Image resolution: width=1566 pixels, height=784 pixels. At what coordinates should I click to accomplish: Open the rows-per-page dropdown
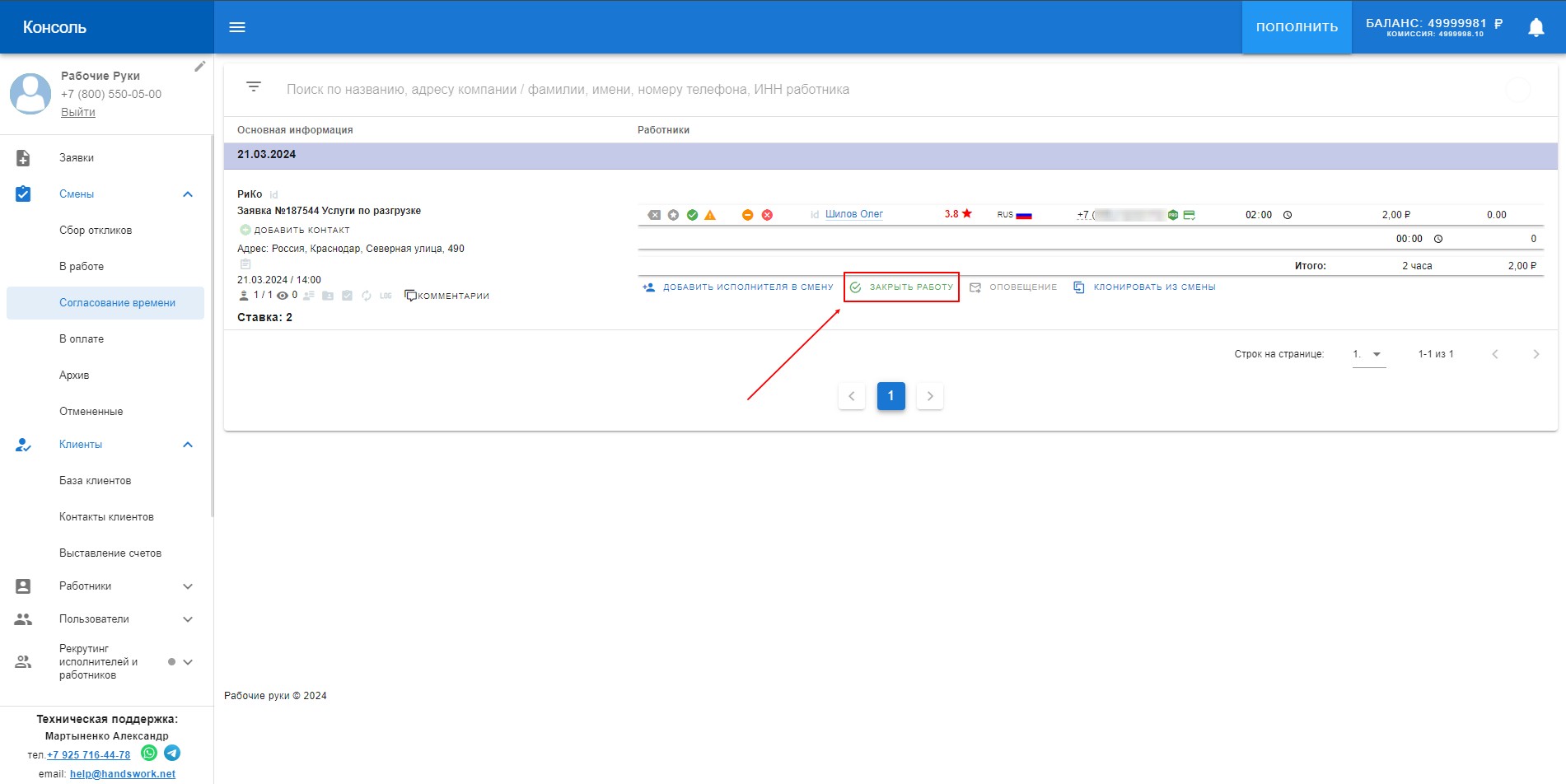coord(1369,354)
